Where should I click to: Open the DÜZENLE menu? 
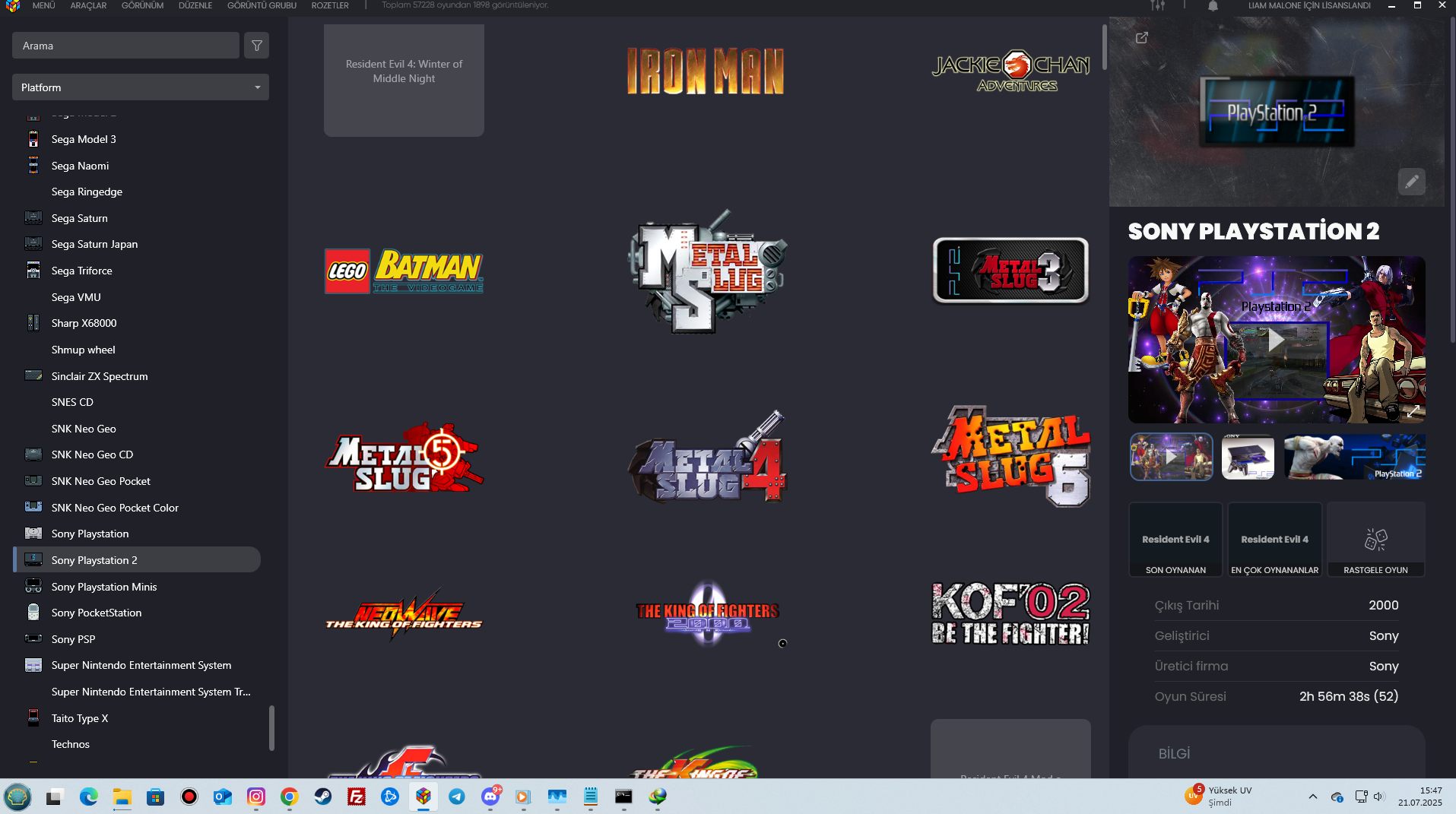(195, 5)
